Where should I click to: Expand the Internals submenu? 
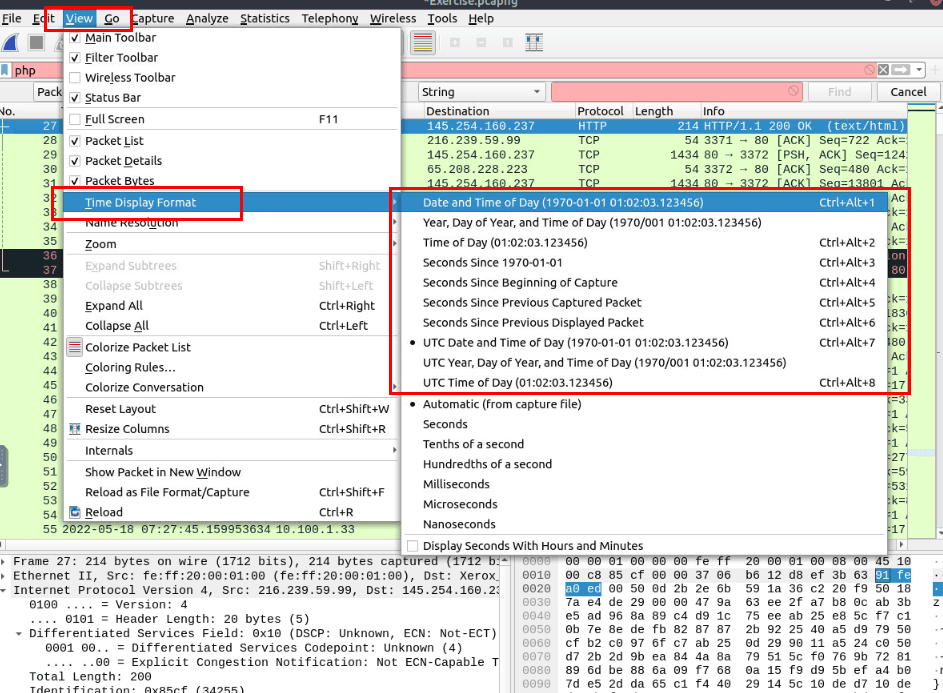click(x=230, y=451)
